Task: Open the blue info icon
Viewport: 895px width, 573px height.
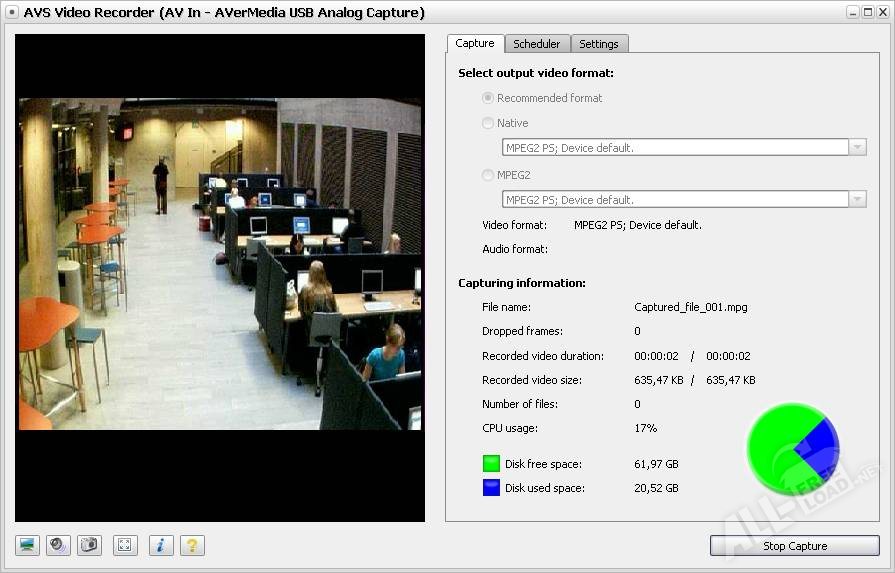Action: pos(161,545)
